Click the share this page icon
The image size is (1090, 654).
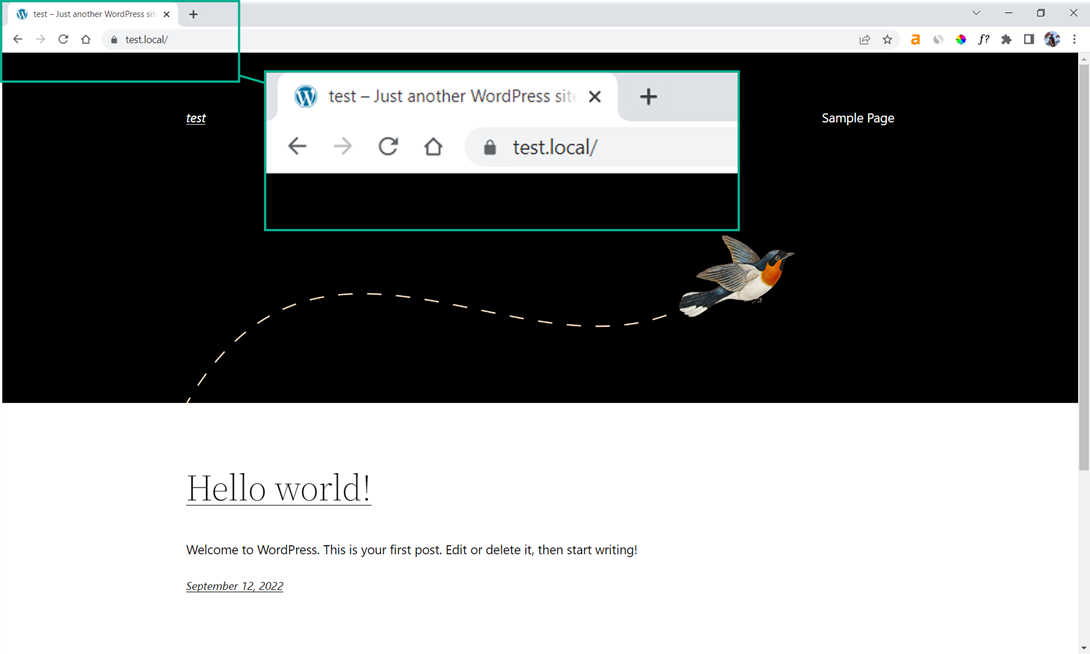click(x=864, y=40)
